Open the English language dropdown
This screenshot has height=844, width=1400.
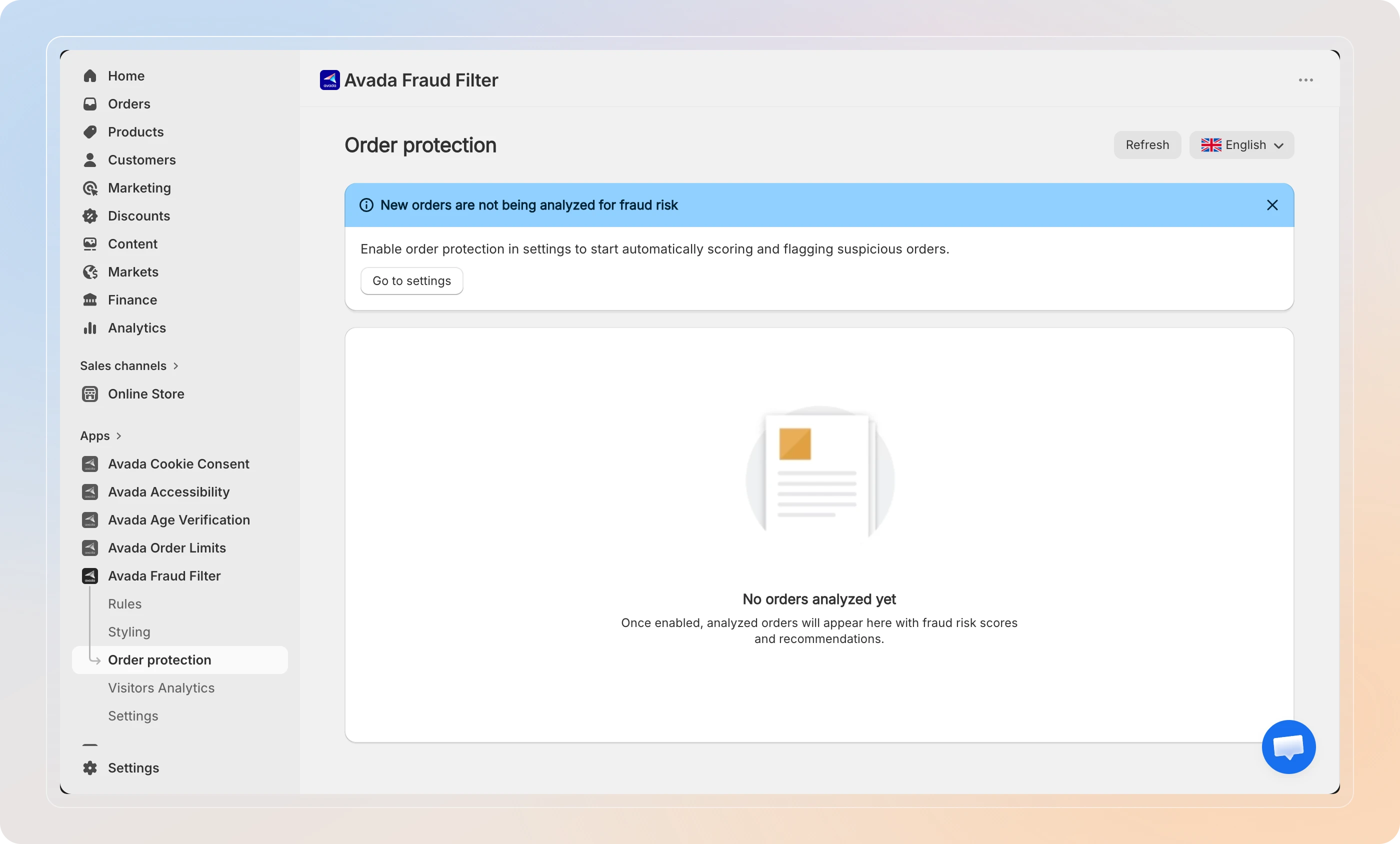tap(1241, 145)
